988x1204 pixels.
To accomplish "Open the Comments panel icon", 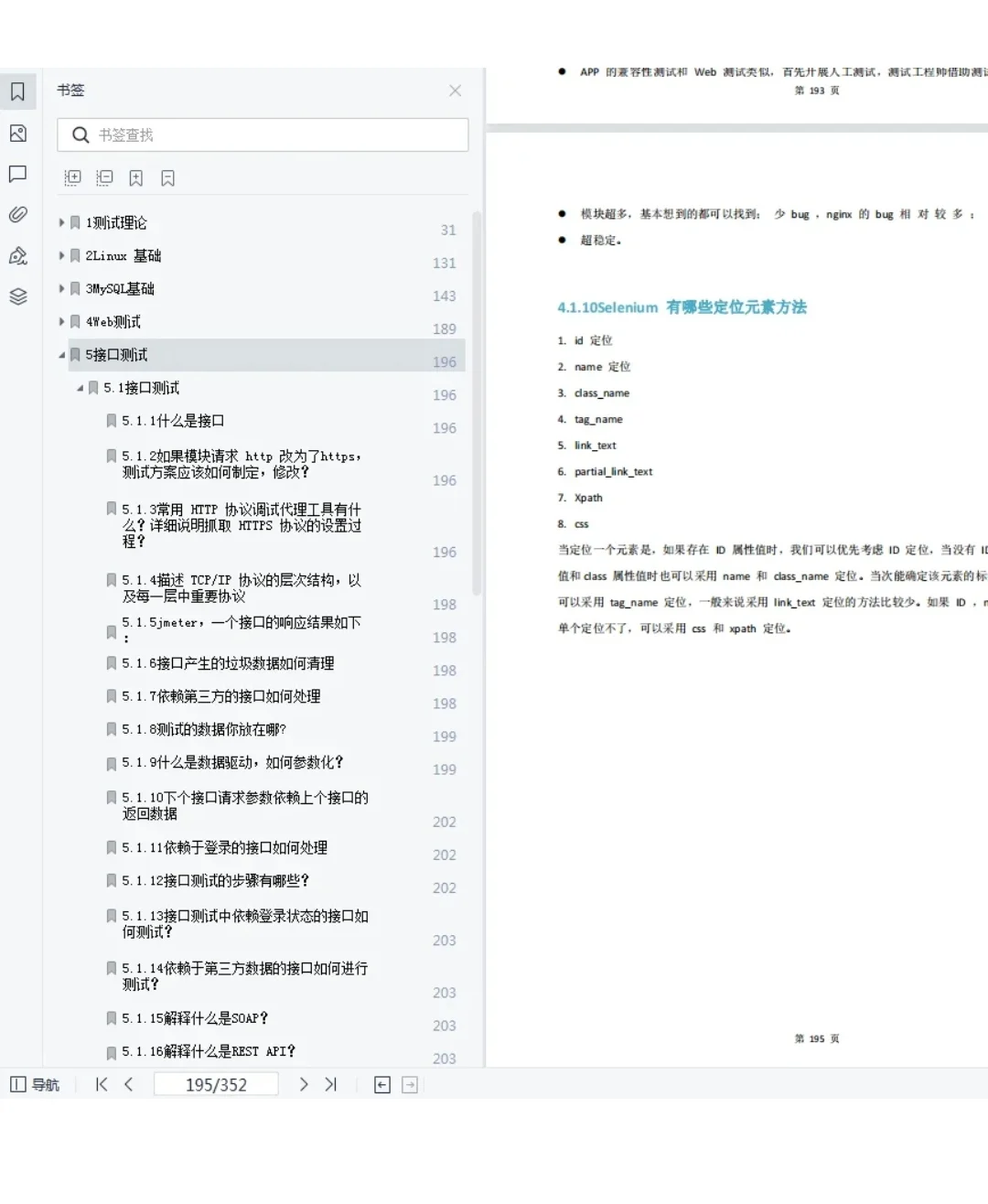I will (x=18, y=174).
